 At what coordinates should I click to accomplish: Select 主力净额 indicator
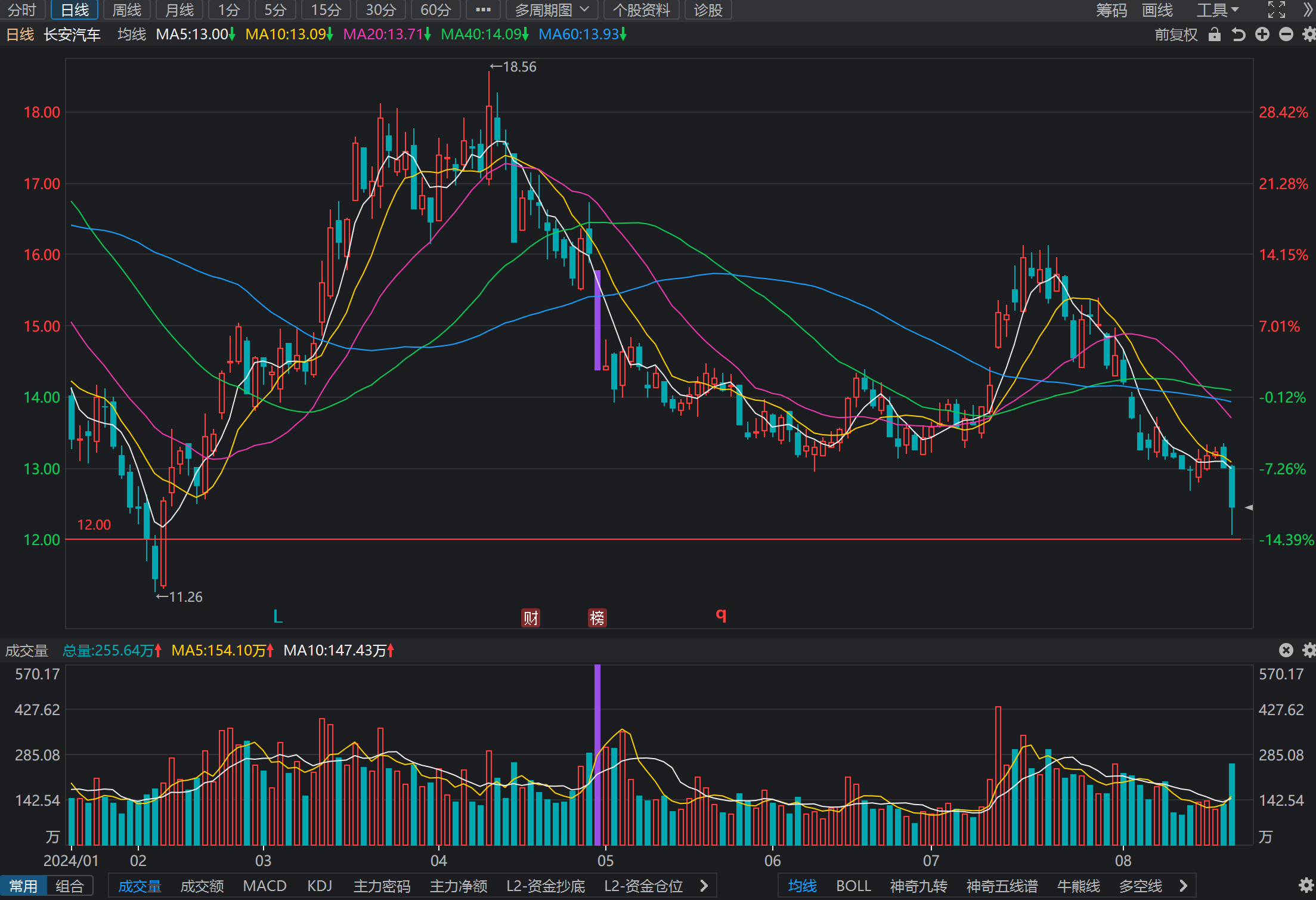coord(459,886)
